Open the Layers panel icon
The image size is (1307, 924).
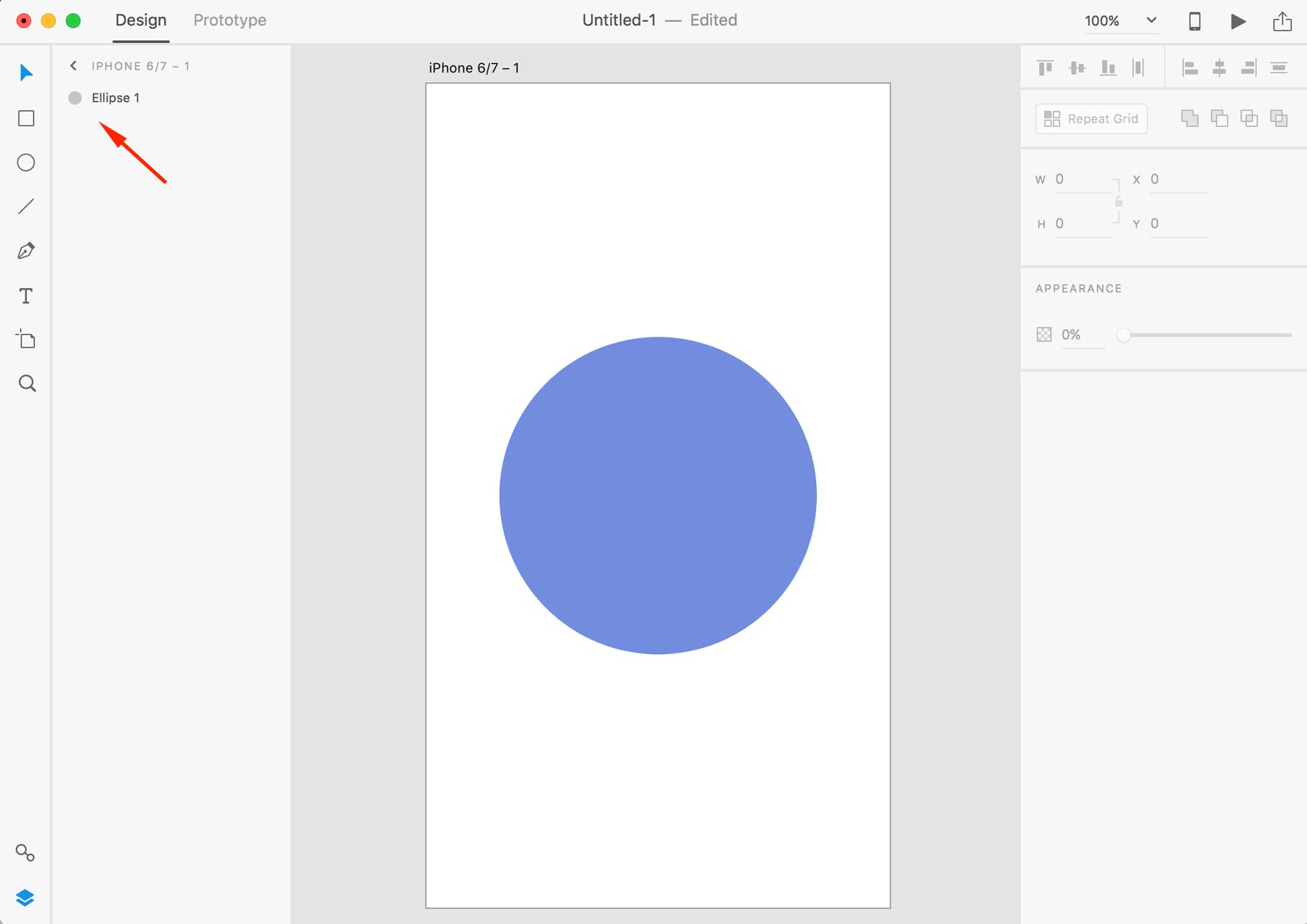tap(26, 897)
